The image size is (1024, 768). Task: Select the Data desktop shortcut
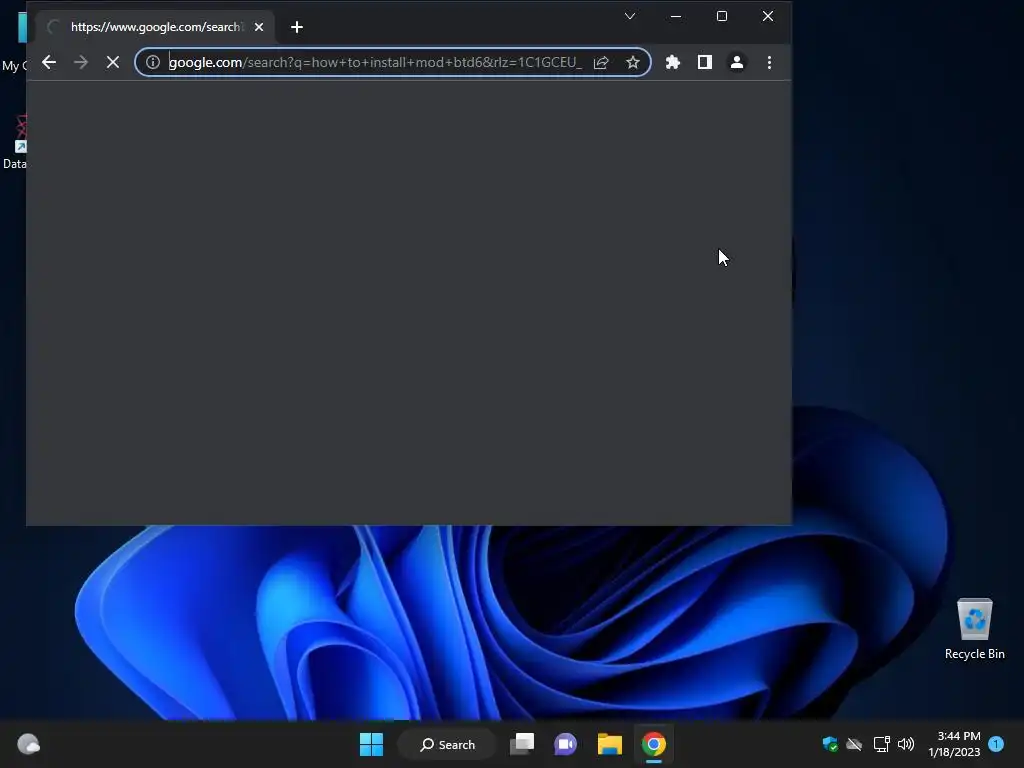(14, 142)
